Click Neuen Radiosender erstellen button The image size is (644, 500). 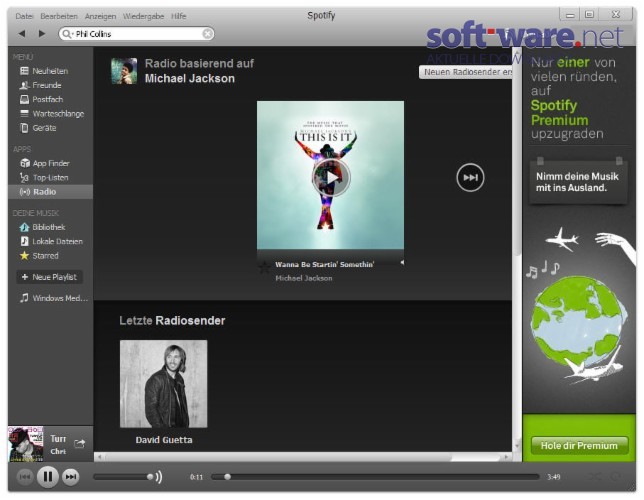466,72
